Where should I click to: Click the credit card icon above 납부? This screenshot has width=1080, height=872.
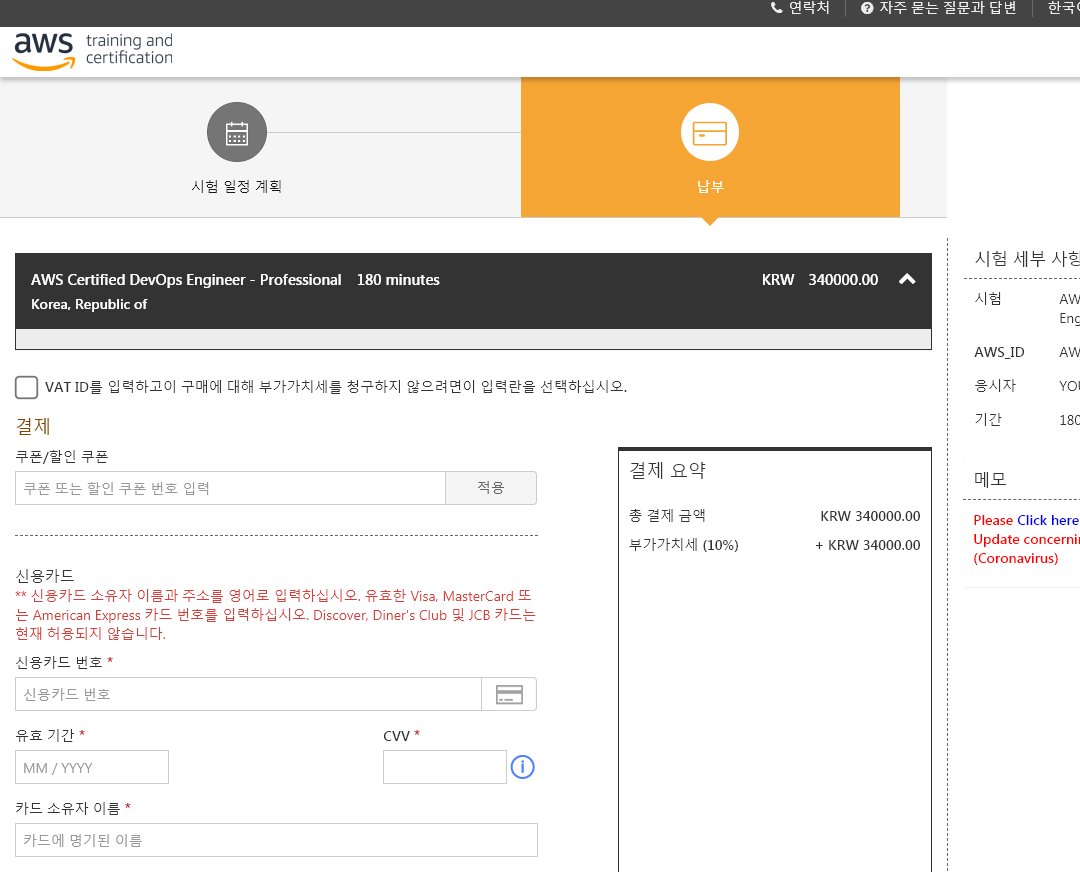(x=709, y=132)
